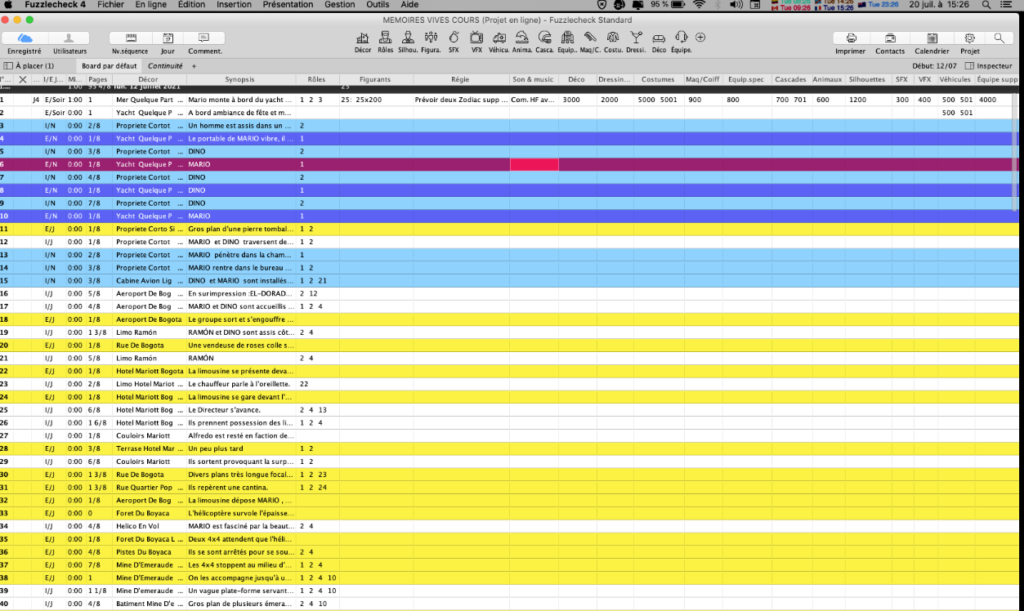Open the Véhicules toolbar icon
The width and height of the screenshot is (1024, 611).
pyautogui.click(x=498, y=39)
